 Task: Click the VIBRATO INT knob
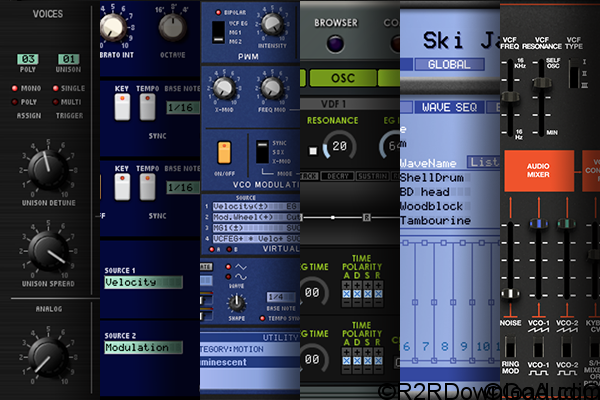[113, 27]
